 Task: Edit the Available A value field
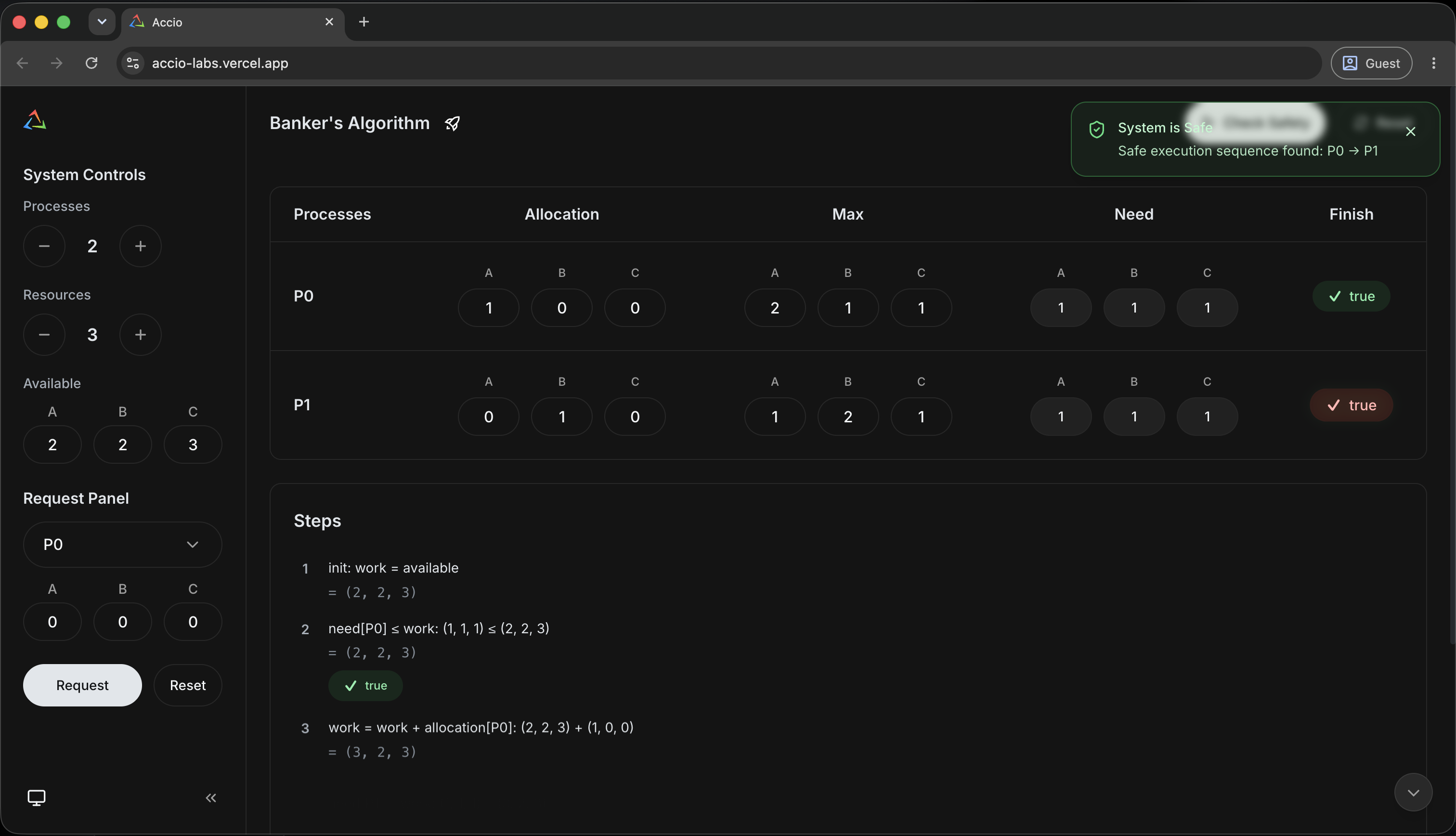pyautogui.click(x=52, y=444)
